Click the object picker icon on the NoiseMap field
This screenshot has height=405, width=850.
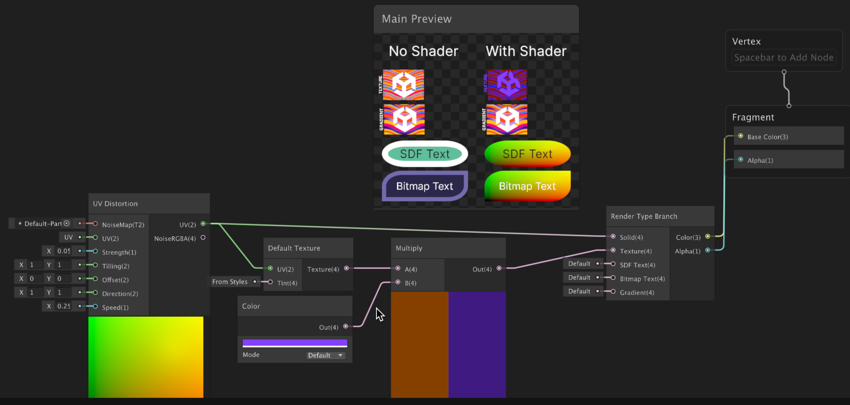[67, 224]
